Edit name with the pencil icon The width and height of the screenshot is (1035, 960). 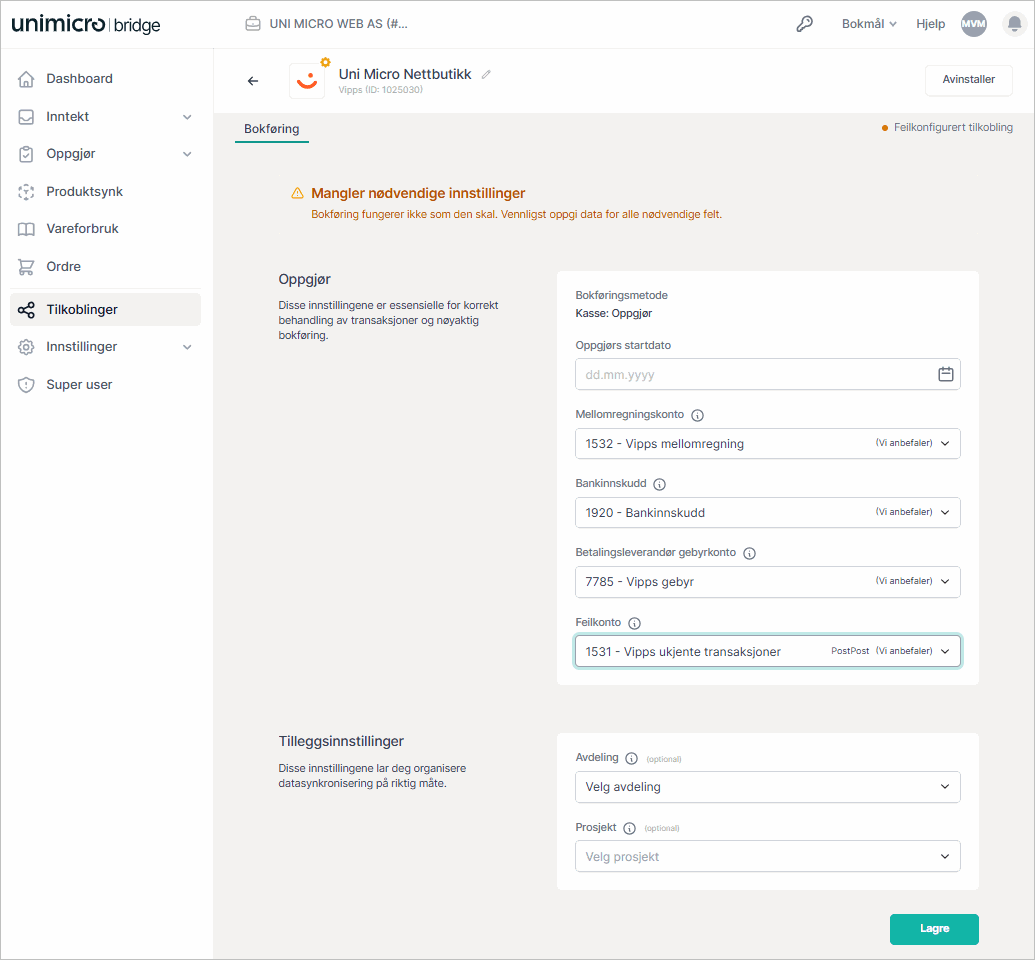tap(486, 75)
